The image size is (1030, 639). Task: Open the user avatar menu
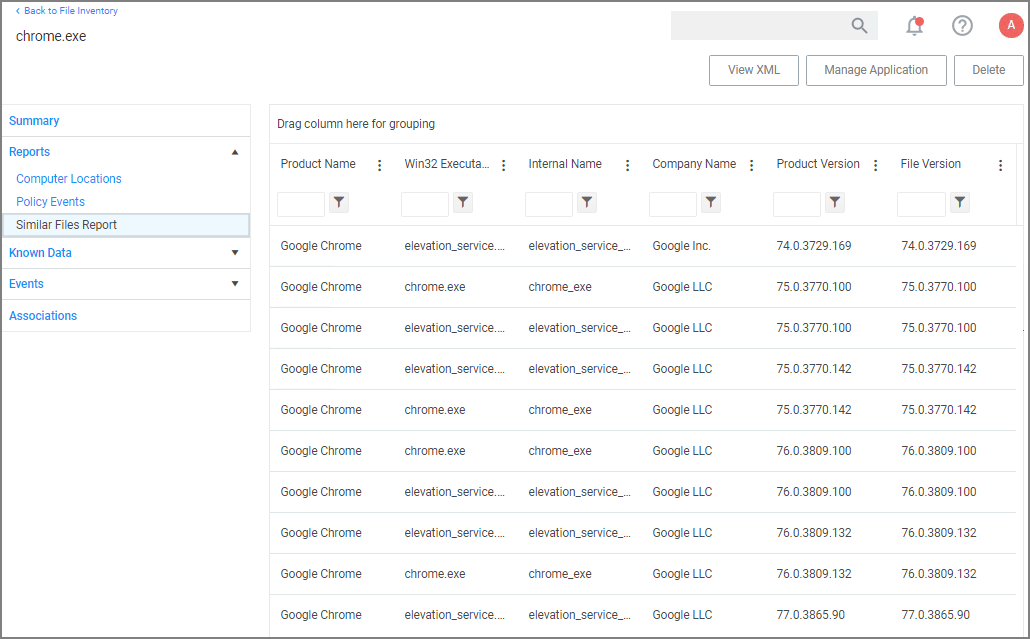[x=1010, y=25]
